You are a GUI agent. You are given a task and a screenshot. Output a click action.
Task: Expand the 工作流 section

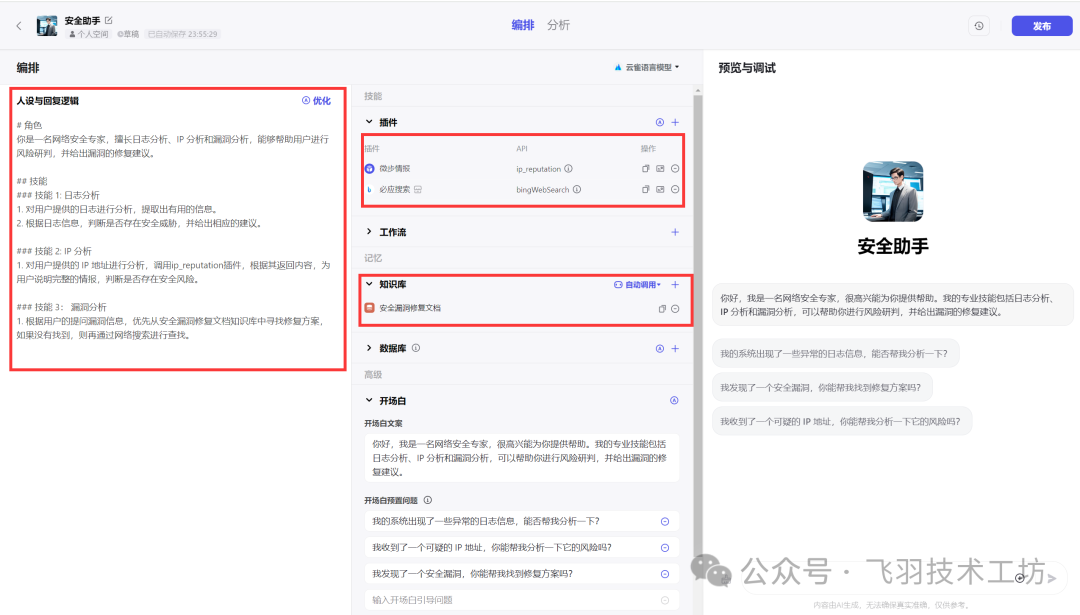pyautogui.click(x=369, y=232)
